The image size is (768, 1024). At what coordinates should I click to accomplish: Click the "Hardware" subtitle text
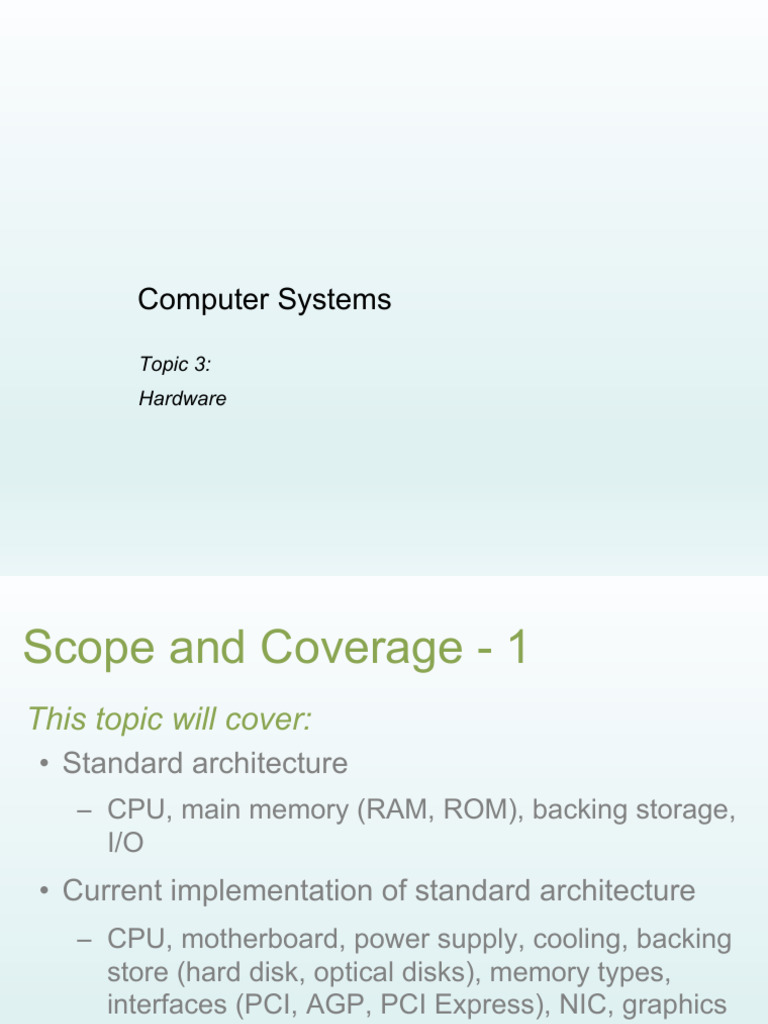[x=183, y=398]
